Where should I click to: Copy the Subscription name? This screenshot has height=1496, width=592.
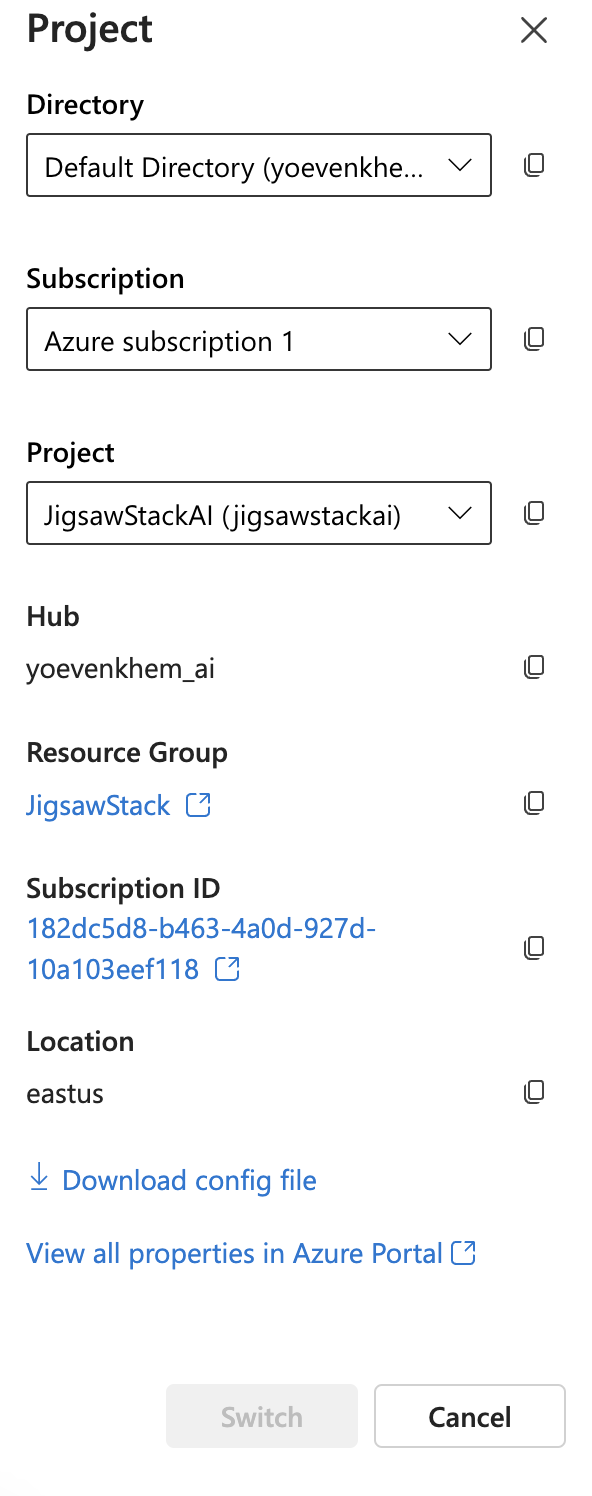tap(535, 339)
